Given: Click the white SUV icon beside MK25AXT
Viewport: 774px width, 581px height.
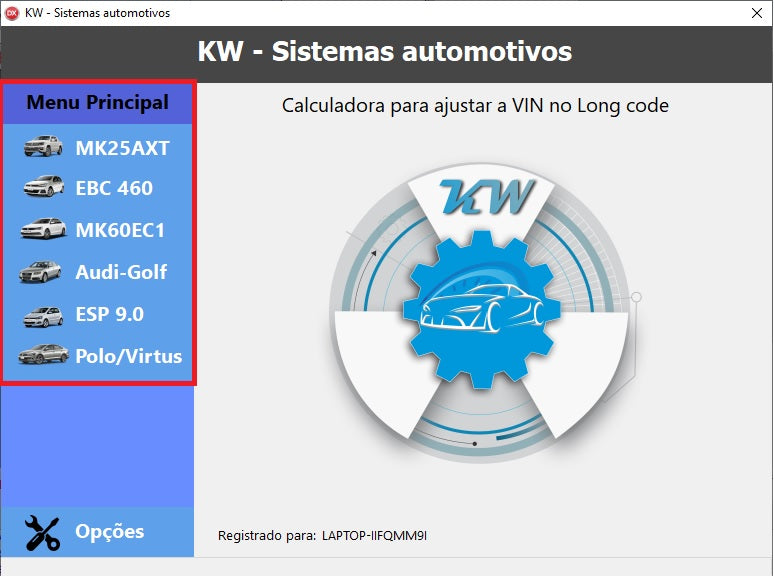Looking at the screenshot, I should point(43,148).
